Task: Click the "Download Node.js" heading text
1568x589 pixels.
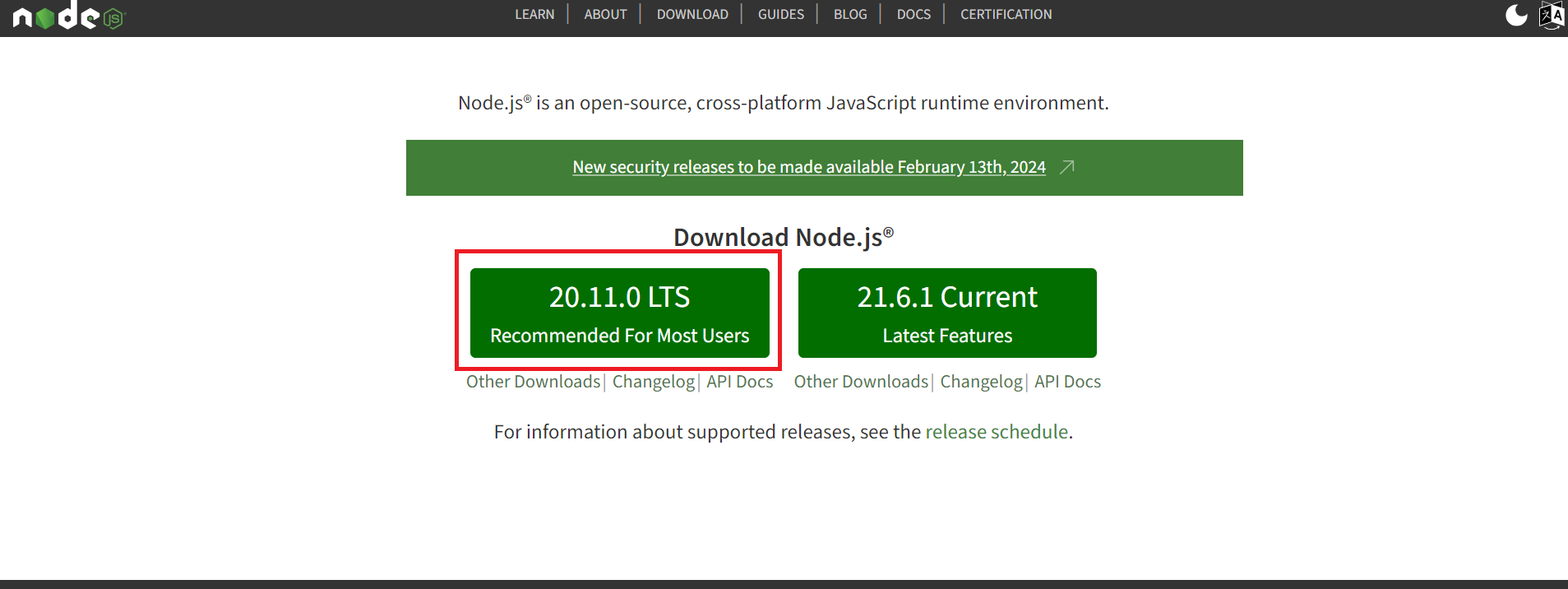Action: coord(784,237)
